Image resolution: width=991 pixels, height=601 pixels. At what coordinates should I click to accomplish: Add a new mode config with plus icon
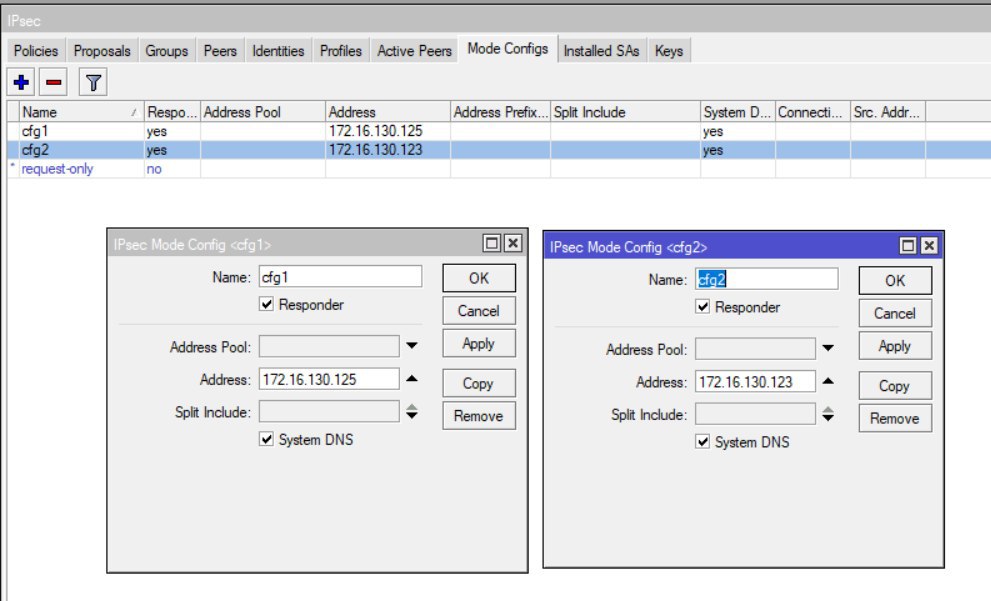[21, 82]
